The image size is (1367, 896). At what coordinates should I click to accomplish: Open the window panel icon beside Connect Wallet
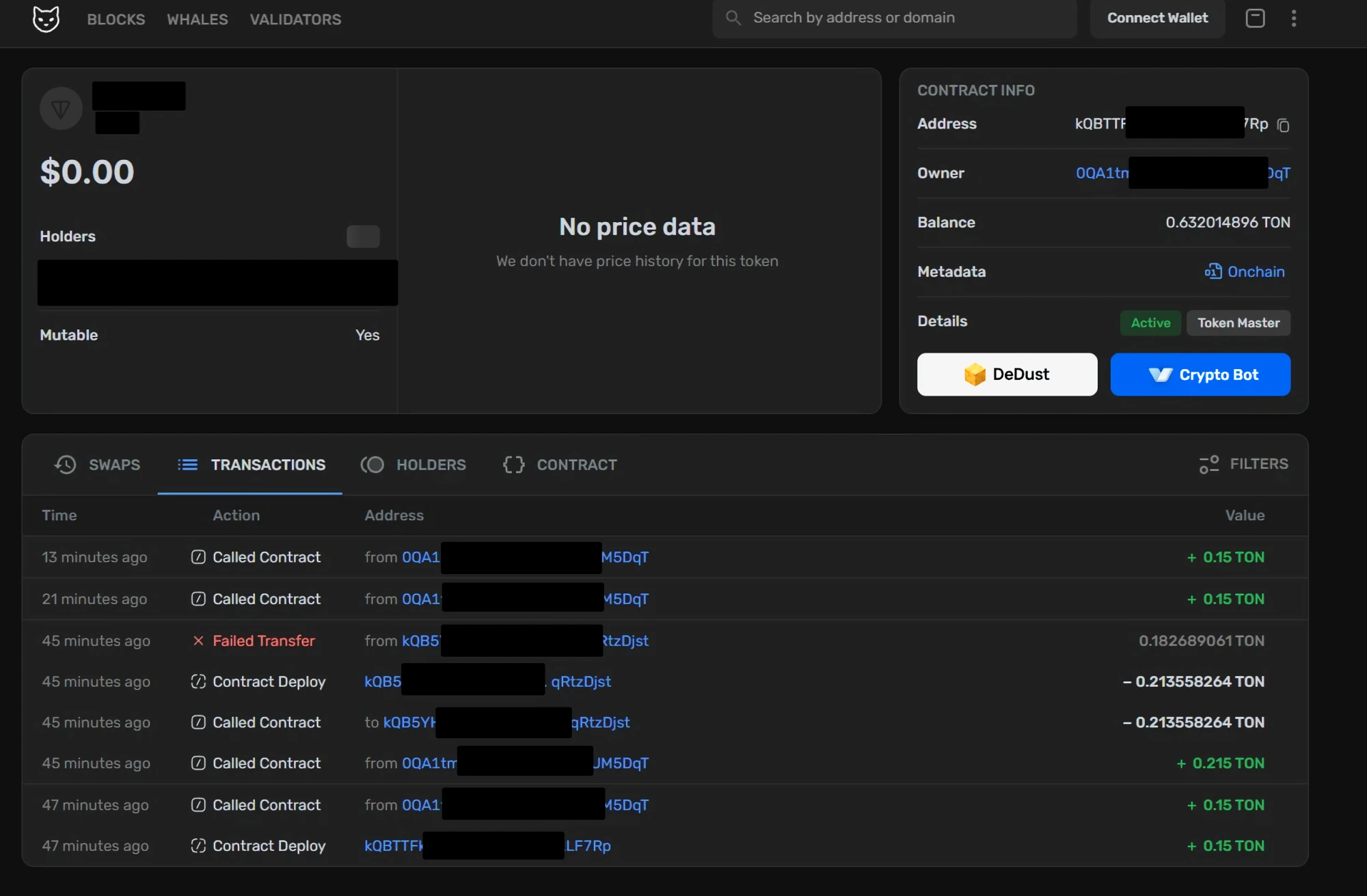1255,18
